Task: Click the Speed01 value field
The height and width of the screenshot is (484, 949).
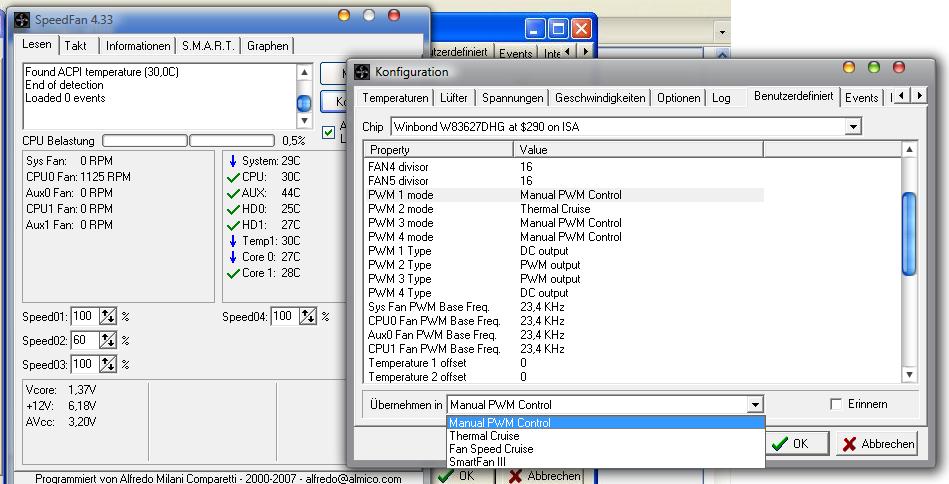Action: tap(85, 316)
